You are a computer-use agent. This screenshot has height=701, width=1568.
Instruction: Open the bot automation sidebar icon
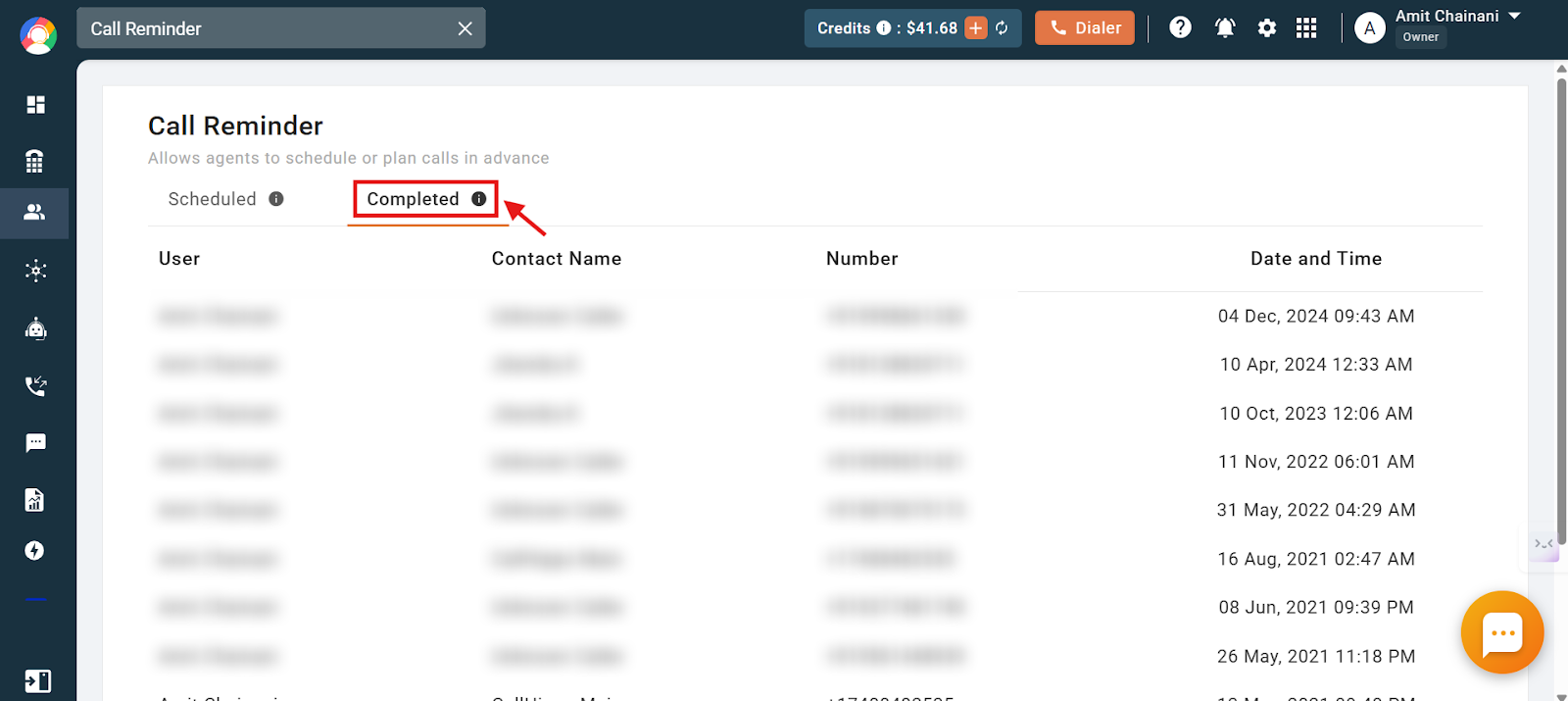click(x=35, y=328)
